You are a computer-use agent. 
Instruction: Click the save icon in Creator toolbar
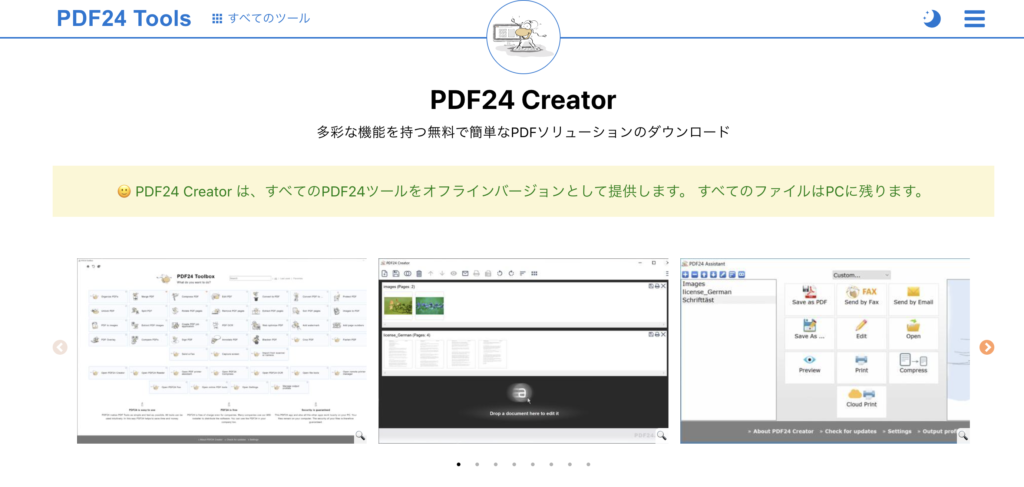396,274
